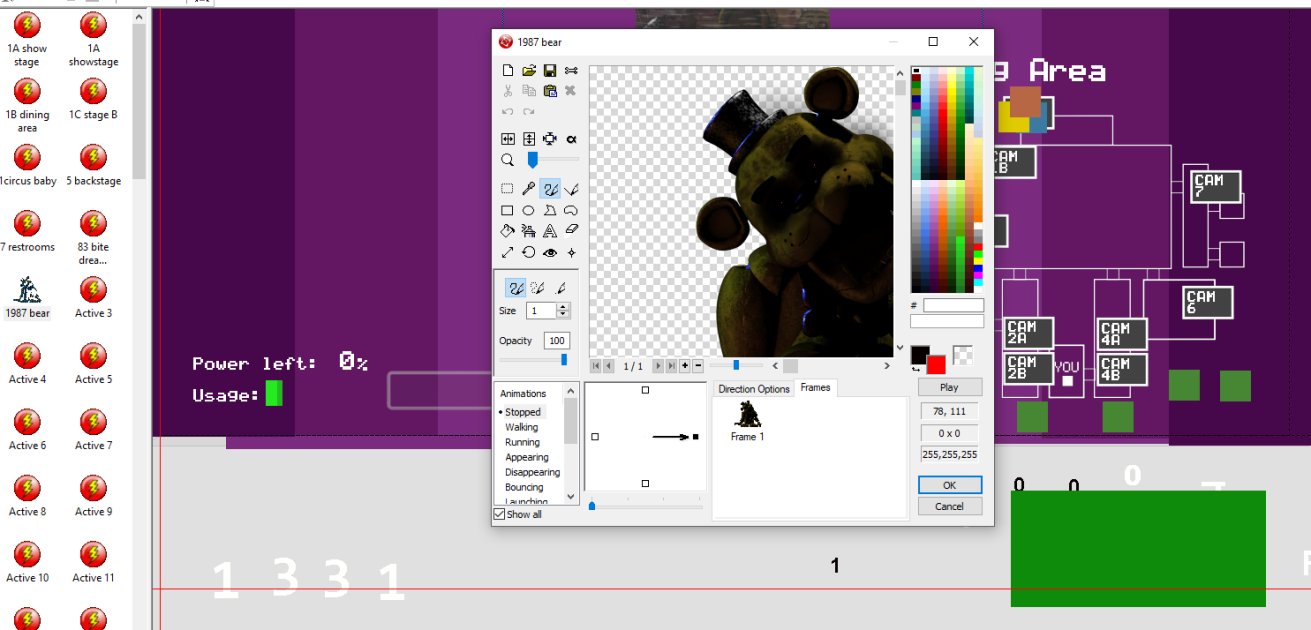Viewport: 1311px width, 630px height.
Task: Click the Clear/New image icon
Action: 507,71
